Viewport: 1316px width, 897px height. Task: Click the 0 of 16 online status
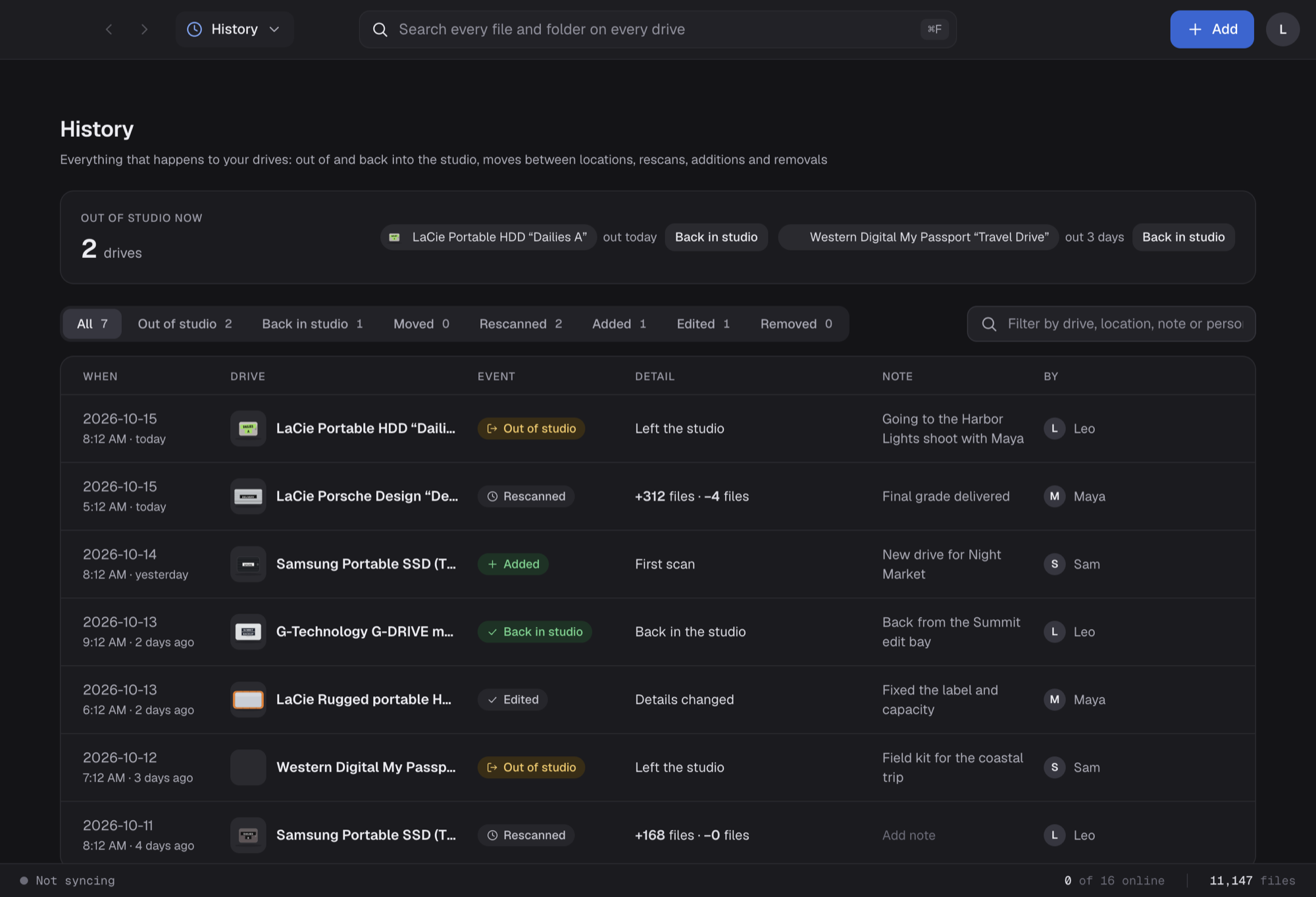click(1114, 881)
